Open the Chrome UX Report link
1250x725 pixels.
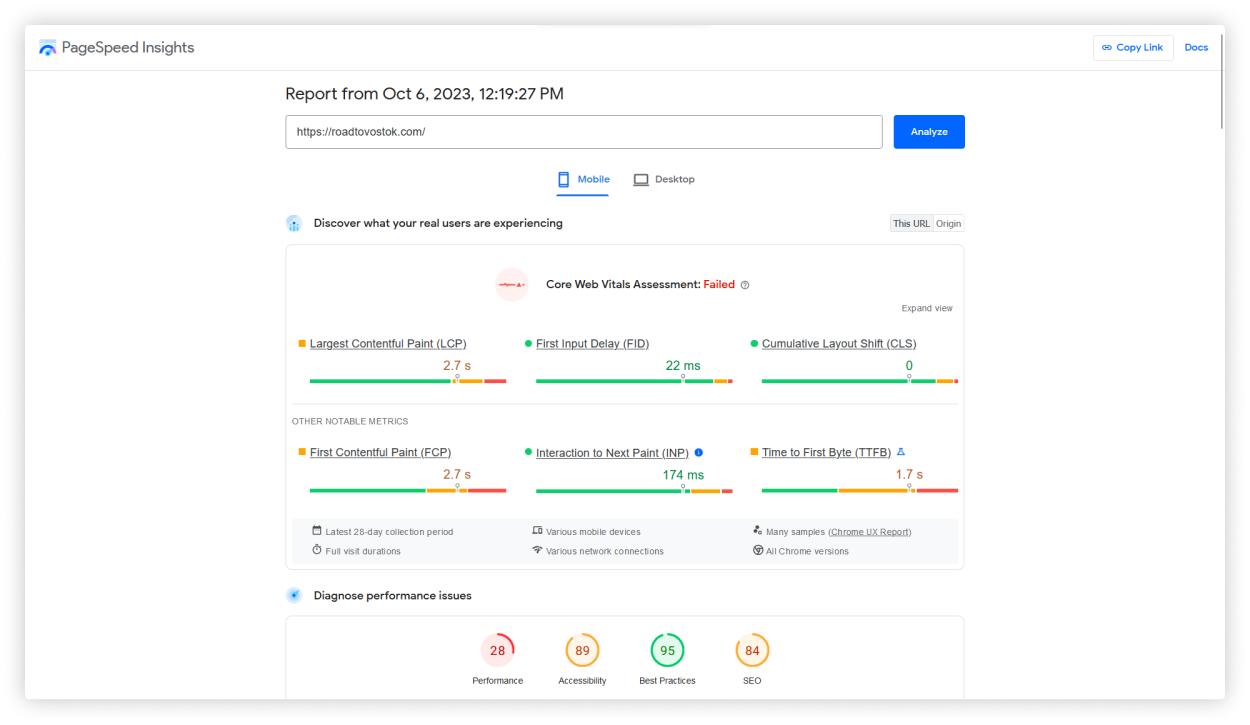click(869, 532)
